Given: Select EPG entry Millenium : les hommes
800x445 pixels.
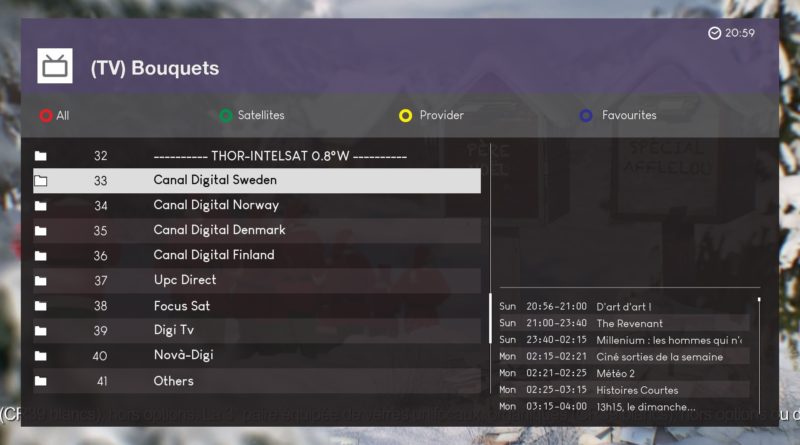Looking at the screenshot, I should [624, 340].
